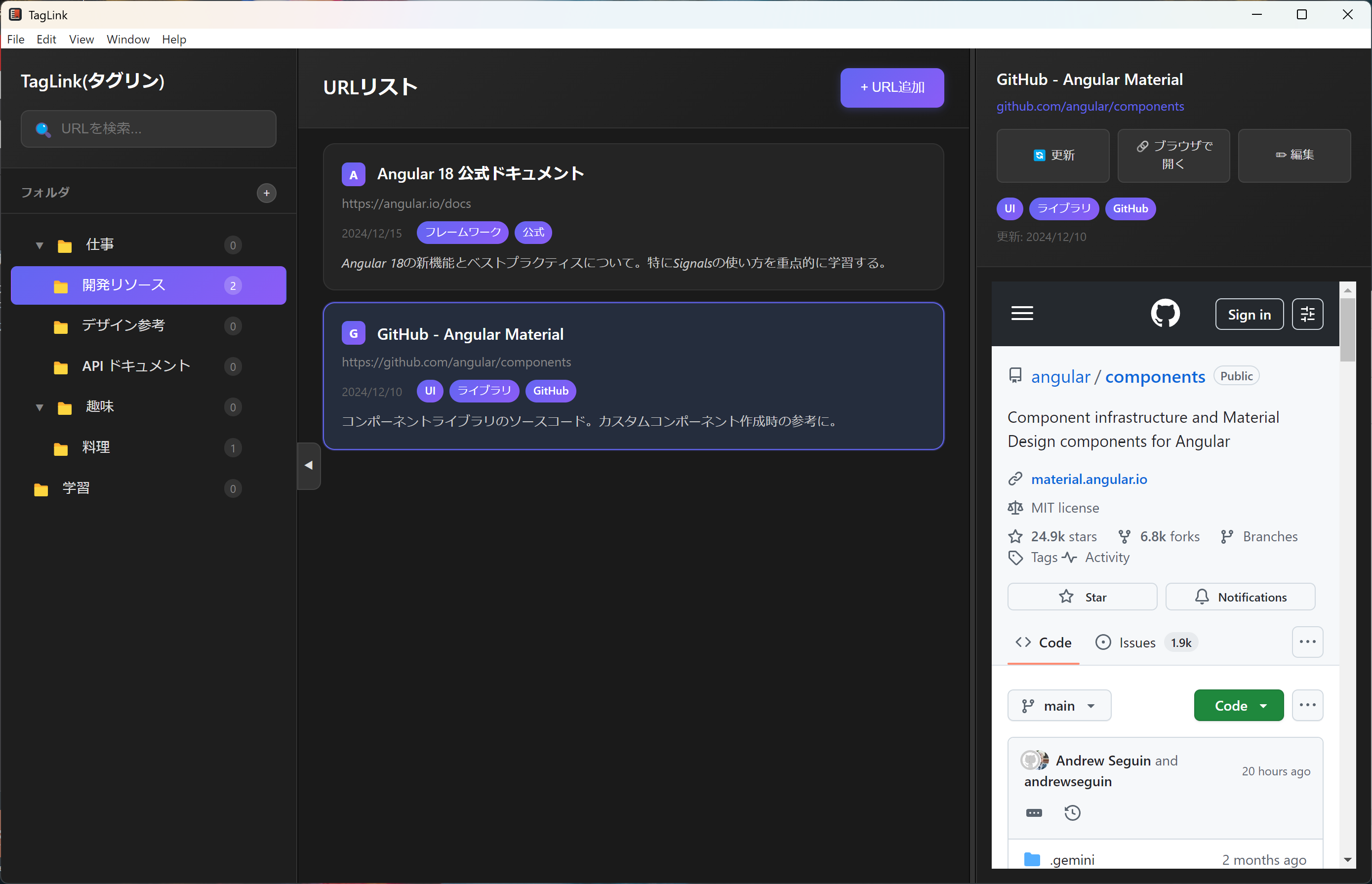Click the GitHub preview settings sliders icon
Image resolution: width=1372 pixels, height=884 pixels.
pyautogui.click(x=1308, y=314)
